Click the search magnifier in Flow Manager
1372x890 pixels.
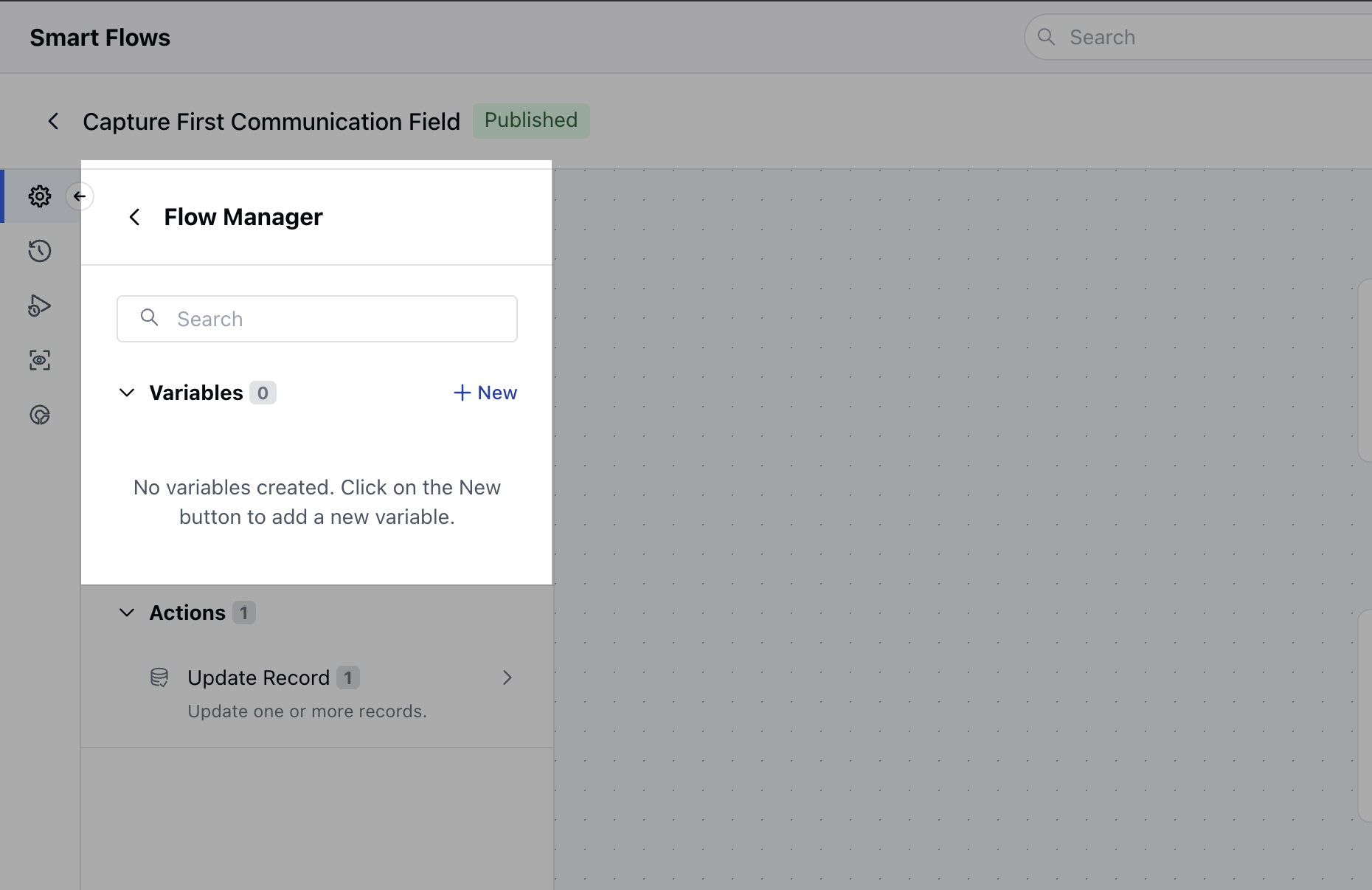click(x=149, y=318)
